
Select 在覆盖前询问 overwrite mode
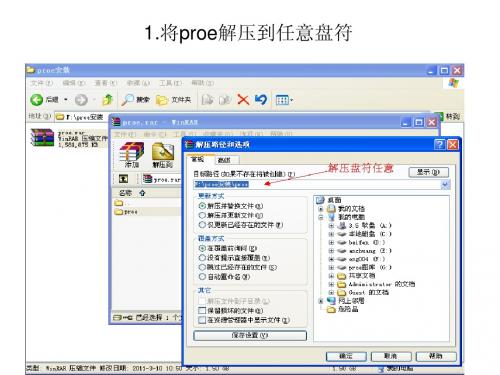coord(228,248)
